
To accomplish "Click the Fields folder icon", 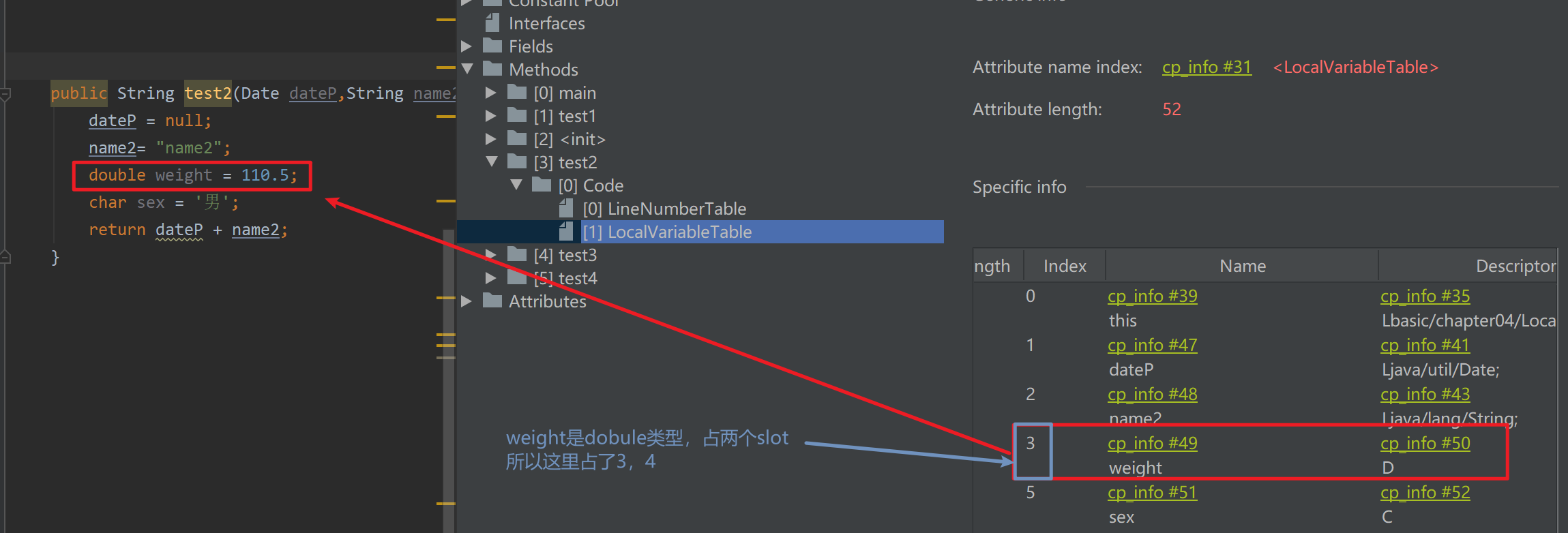I will tap(492, 46).
